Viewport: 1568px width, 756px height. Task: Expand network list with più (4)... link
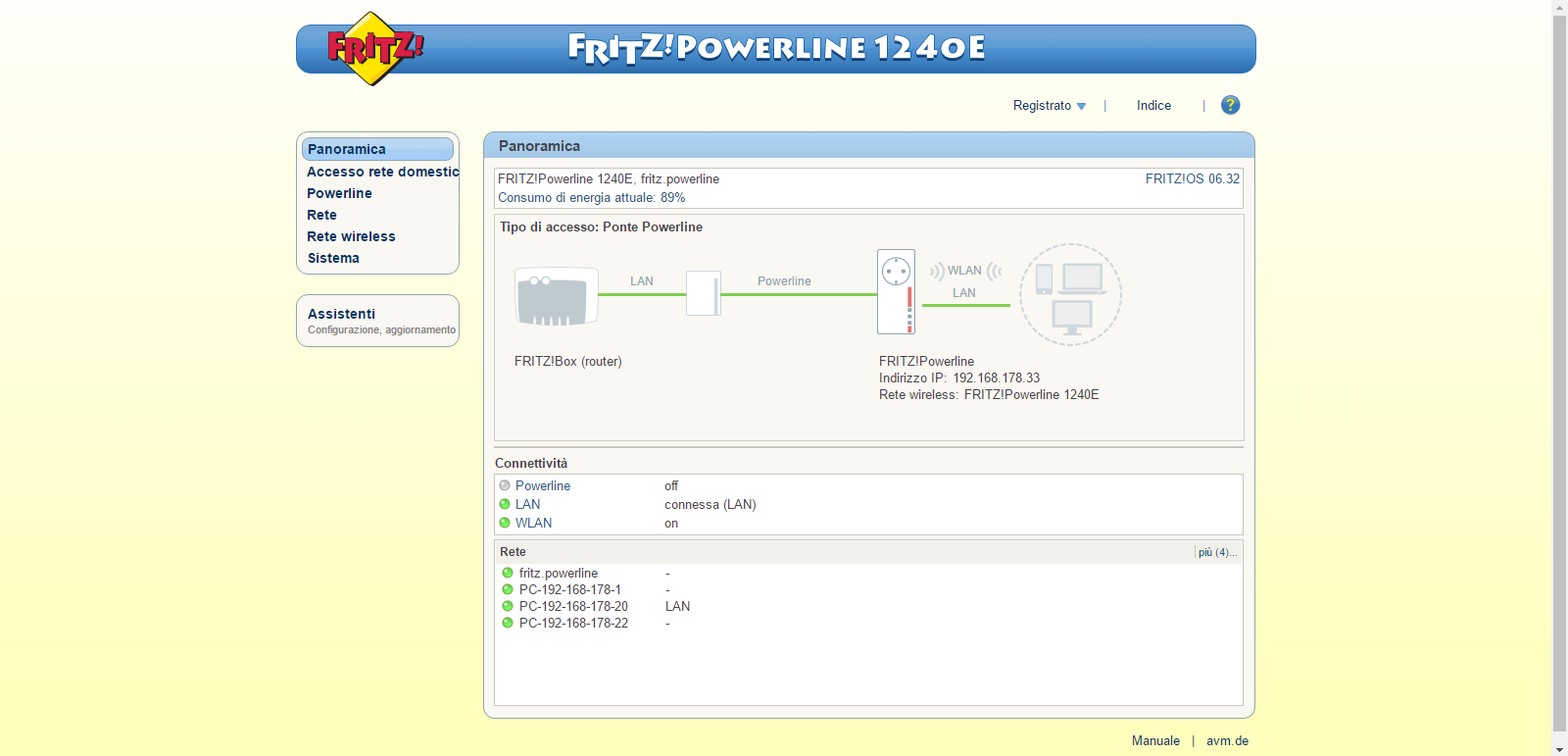[1217, 552]
